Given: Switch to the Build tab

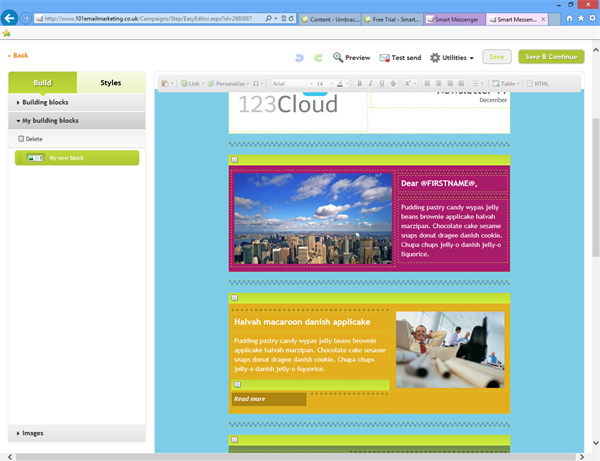Looking at the screenshot, I should click(42, 82).
